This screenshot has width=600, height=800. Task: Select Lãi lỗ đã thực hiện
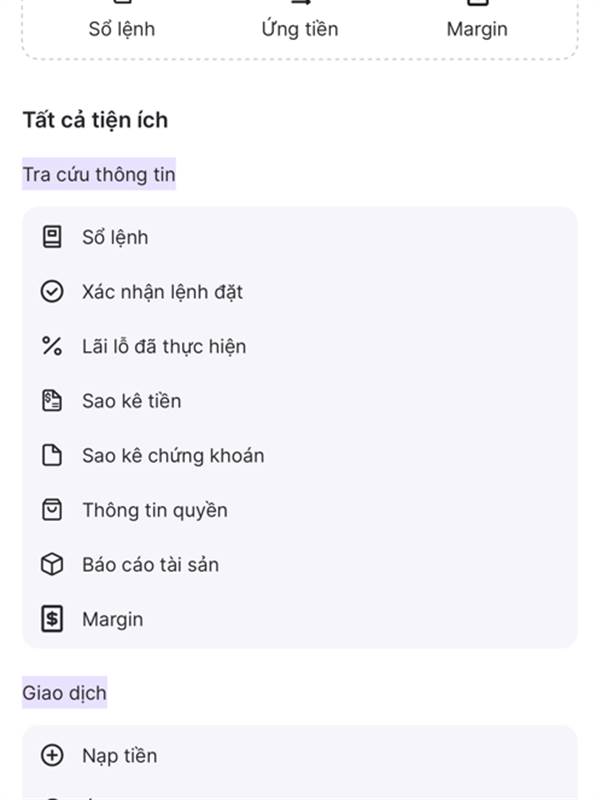[164, 346]
